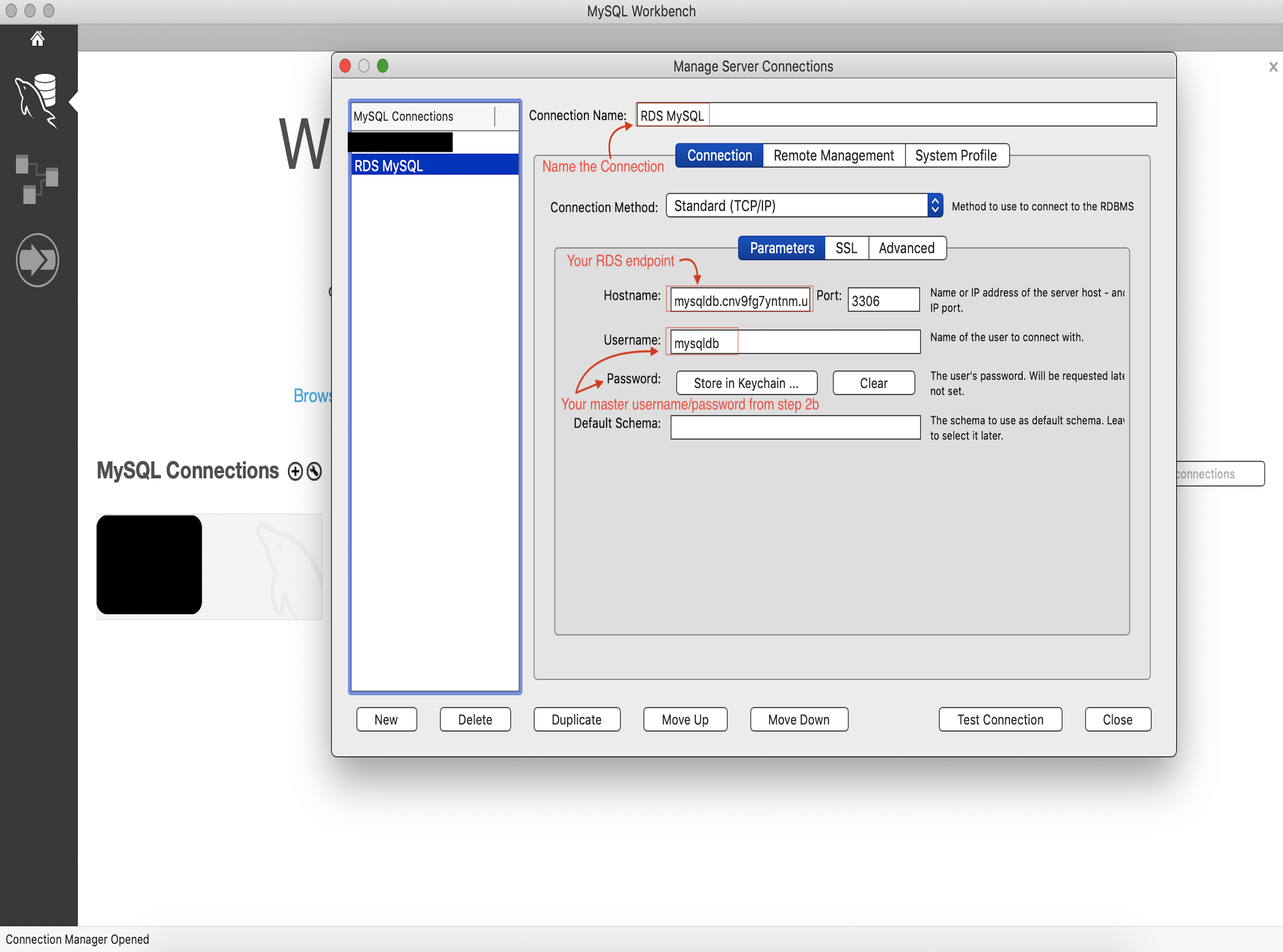Click the Browse link on the welcome page
The height and width of the screenshot is (952, 1283).
click(312, 396)
